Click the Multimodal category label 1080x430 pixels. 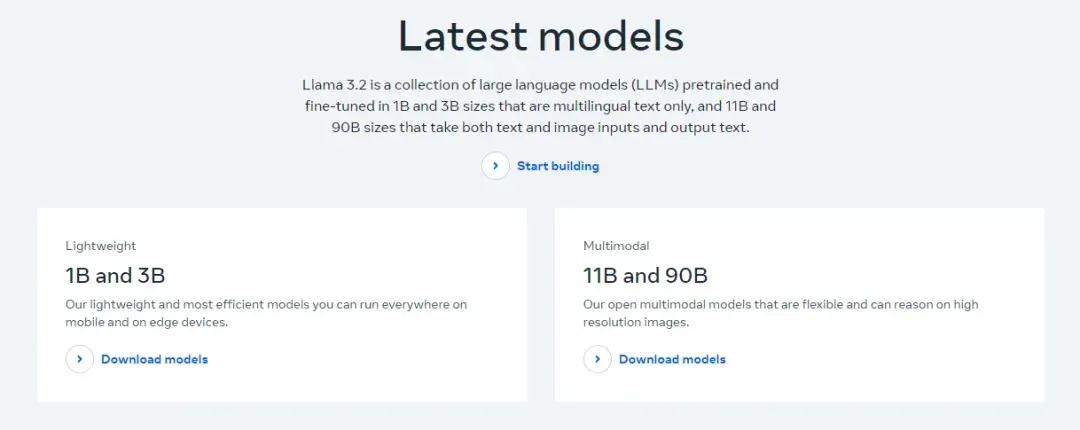pos(614,245)
